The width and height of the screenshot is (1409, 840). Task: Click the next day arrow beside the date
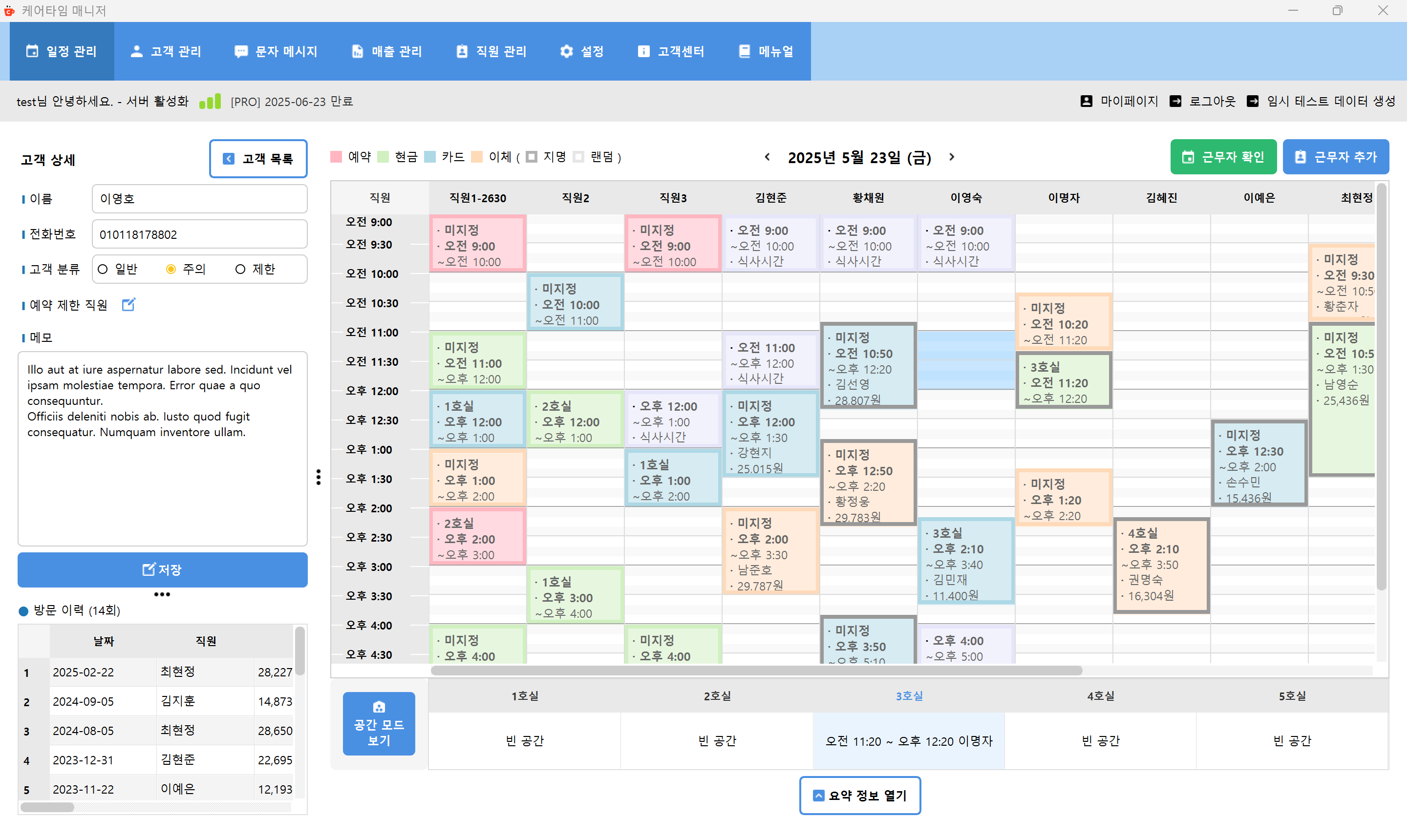pyautogui.click(x=952, y=157)
